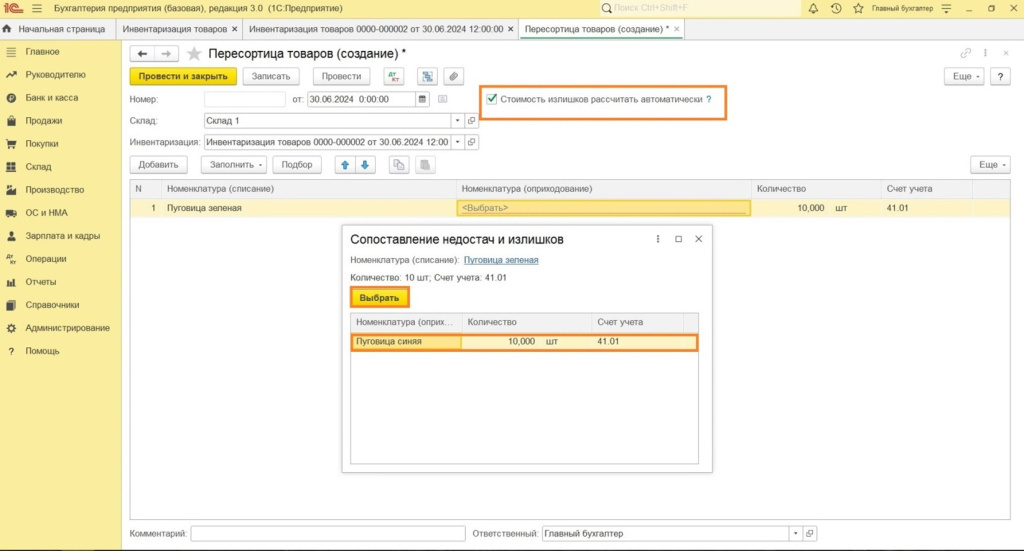1024x551 pixels.
Task: Switch to the Инвентаризация товаров tab
Action: point(175,29)
